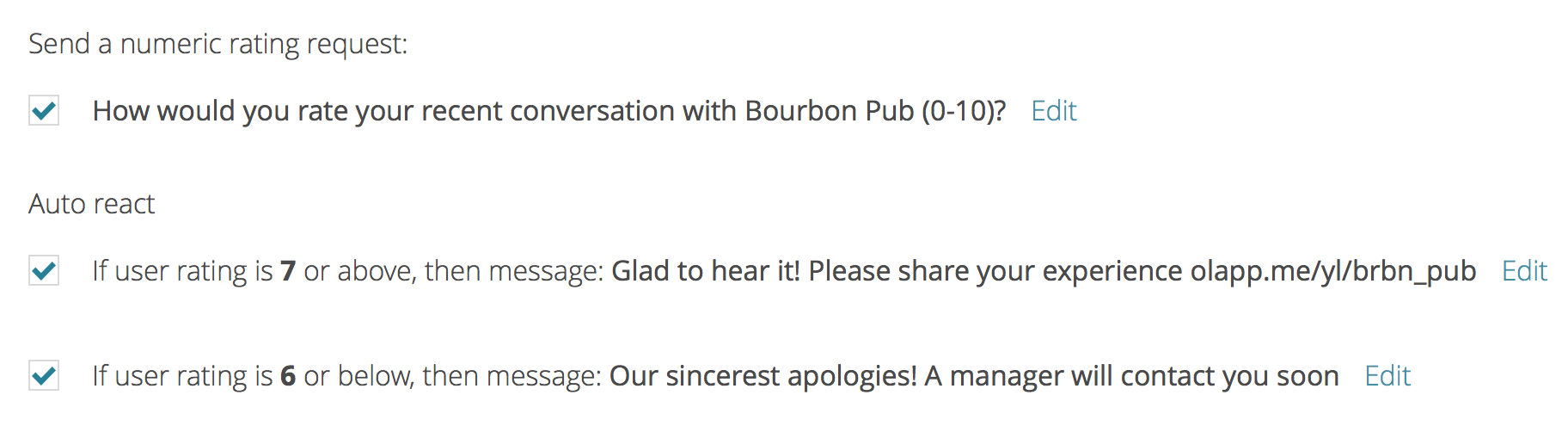The height and width of the screenshot is (432, 1568).
Task: Click 'A manager will contact you soon'
Action: (x=1131, y=376)
